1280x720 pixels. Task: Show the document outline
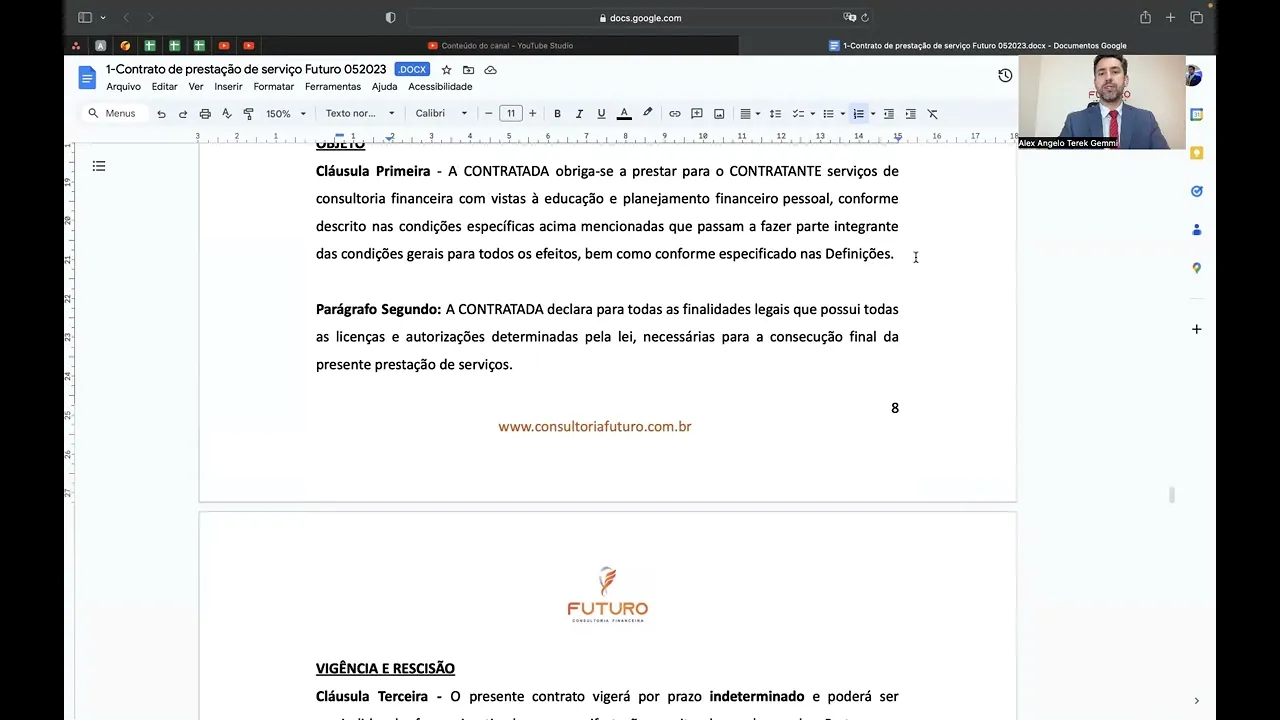[99, 166]
